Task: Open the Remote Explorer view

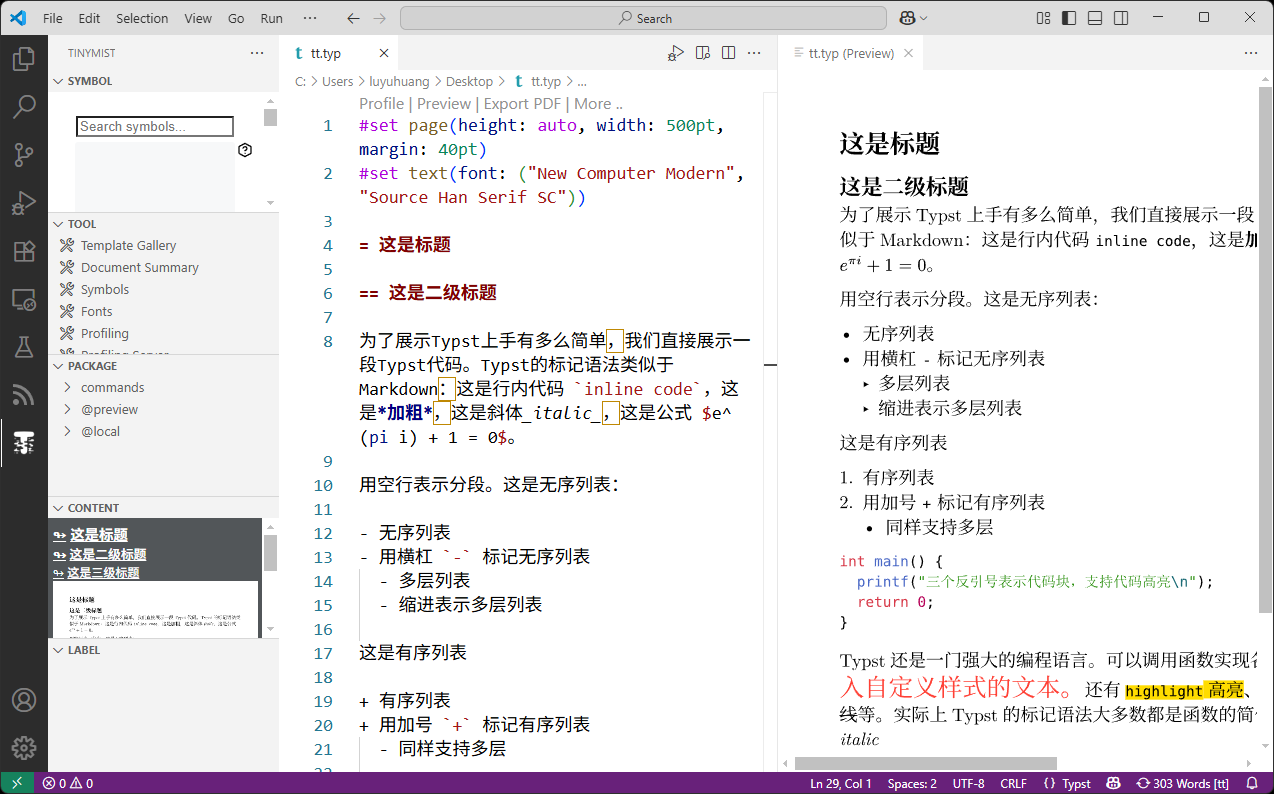Action: coord(24,299)
